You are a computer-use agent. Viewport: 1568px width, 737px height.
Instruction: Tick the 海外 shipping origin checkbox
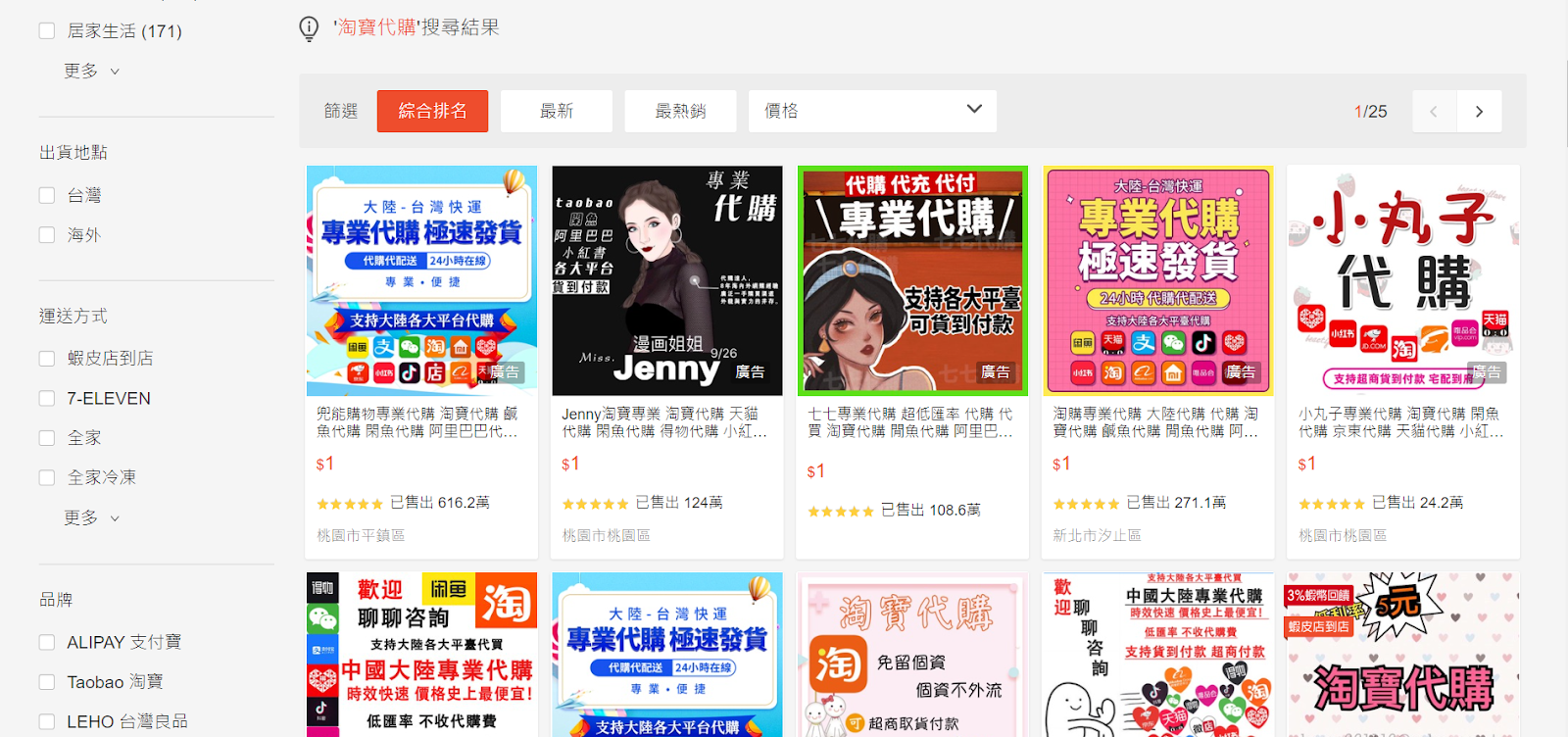coord(47,235)
